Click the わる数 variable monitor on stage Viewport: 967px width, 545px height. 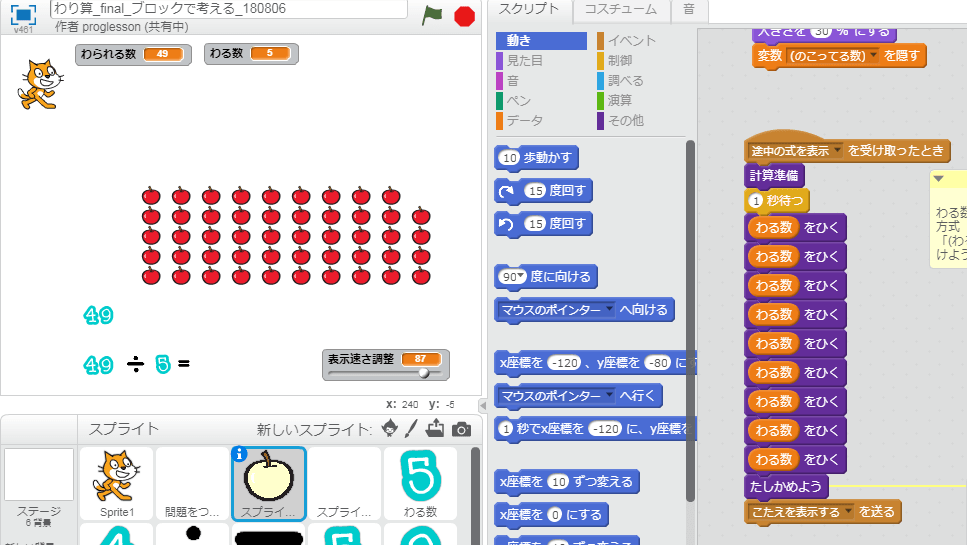(x=251, y=54)
